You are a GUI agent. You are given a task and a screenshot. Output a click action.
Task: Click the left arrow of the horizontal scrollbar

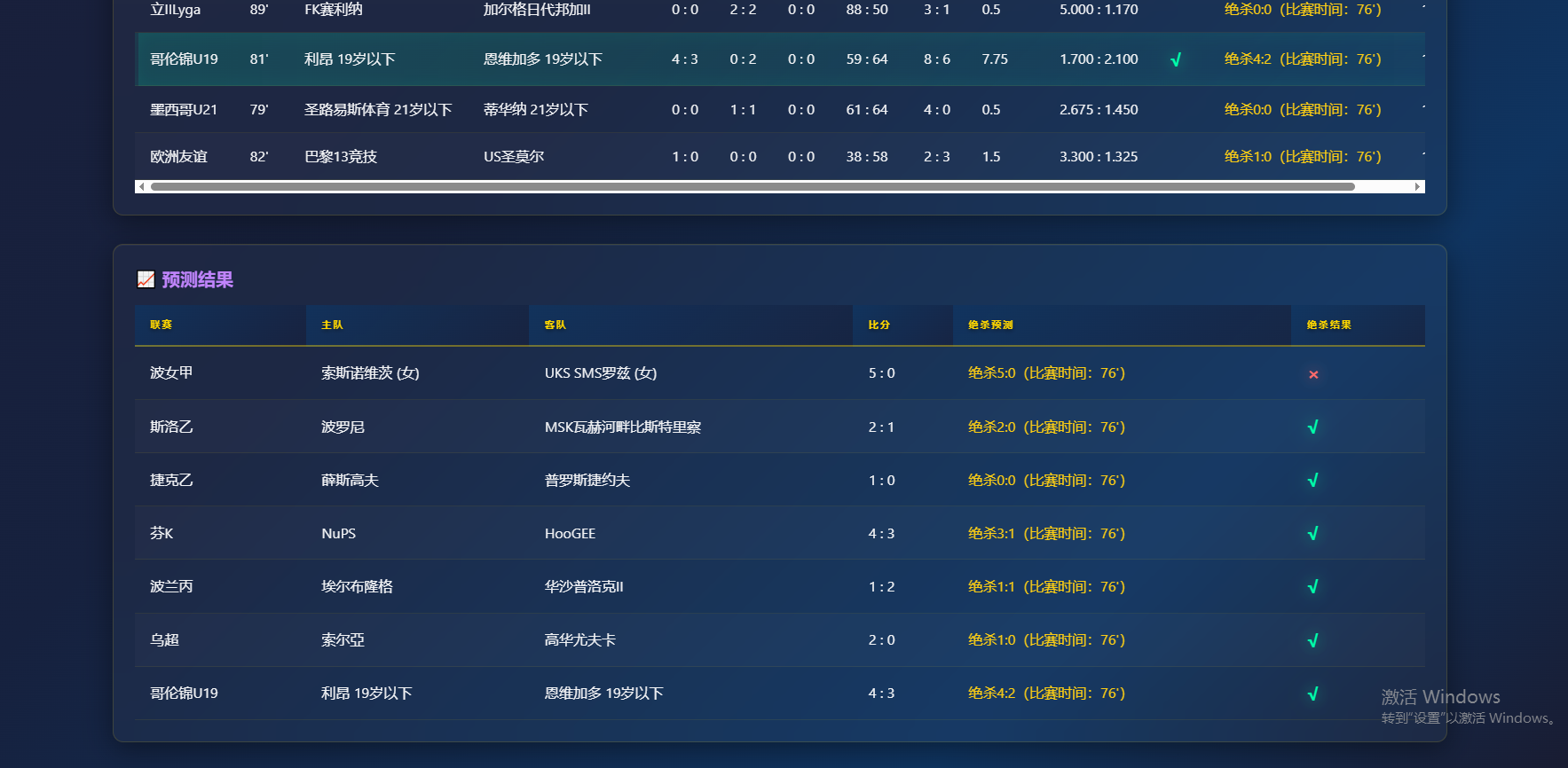(x=141, y=186)
